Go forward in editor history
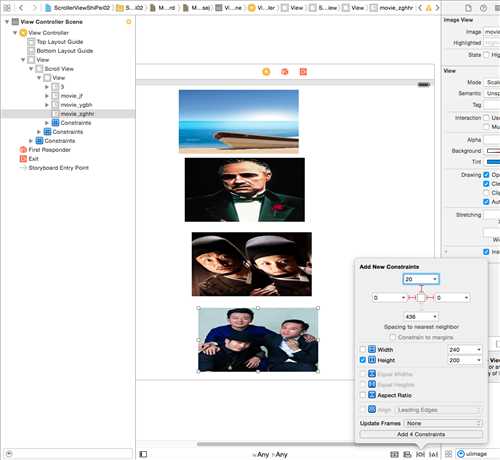This screenshot has width=500, height=460. (x=34, y=7)
